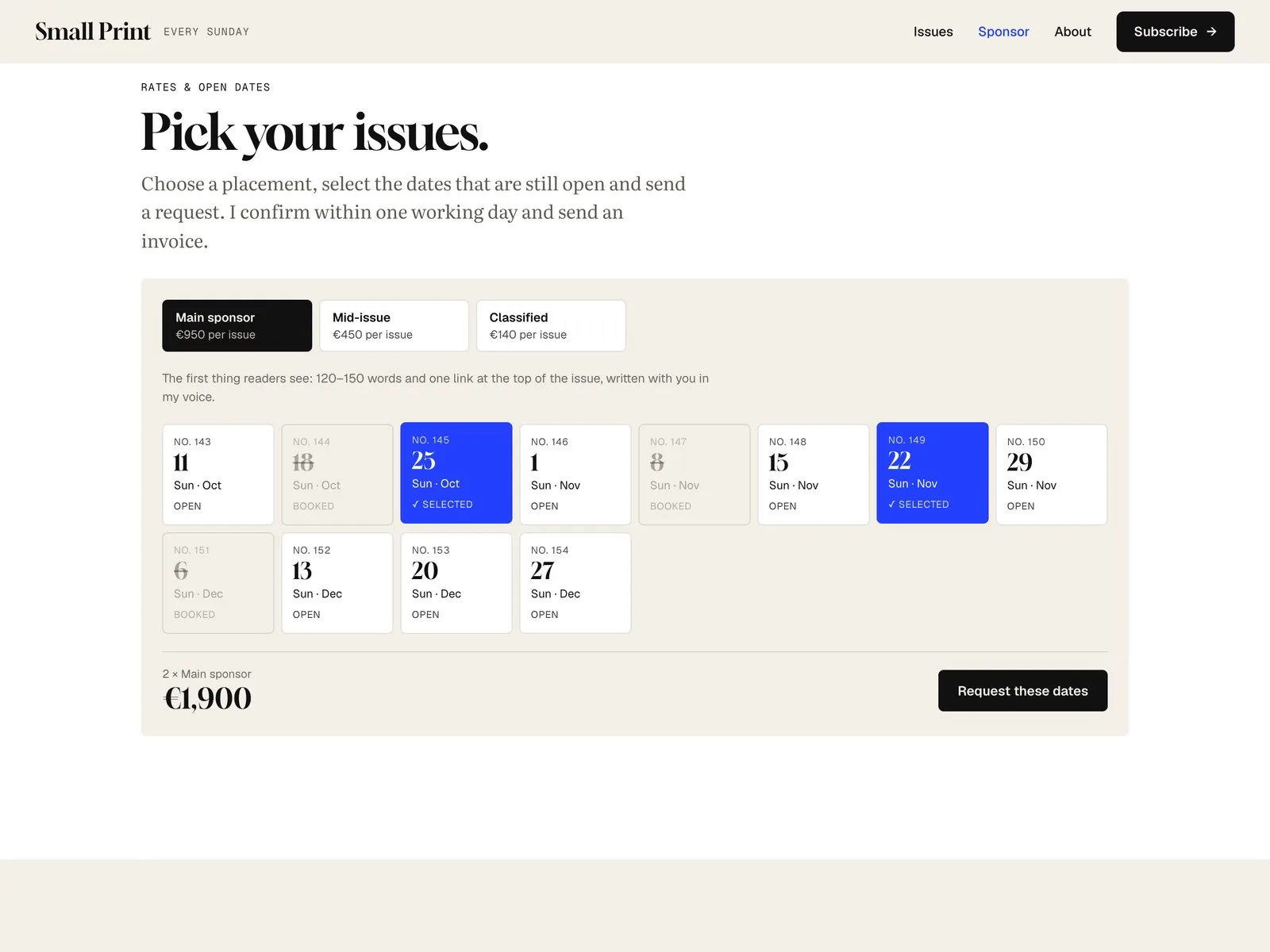This screenshot has width=1270, height=952.
Task: Go to the Issues page
Action: pyautogui.click(x=933, y=32)
